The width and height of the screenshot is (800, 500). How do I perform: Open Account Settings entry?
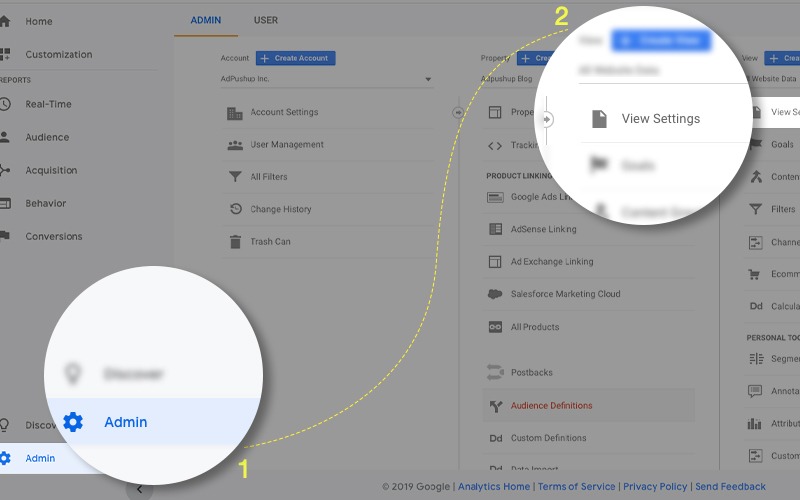pyautogui.click(x=284, y=113)
